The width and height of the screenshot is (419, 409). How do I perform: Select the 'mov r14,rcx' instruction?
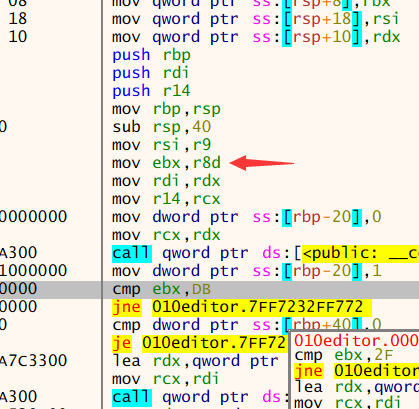pyautogui.click(x=166, y=199)
